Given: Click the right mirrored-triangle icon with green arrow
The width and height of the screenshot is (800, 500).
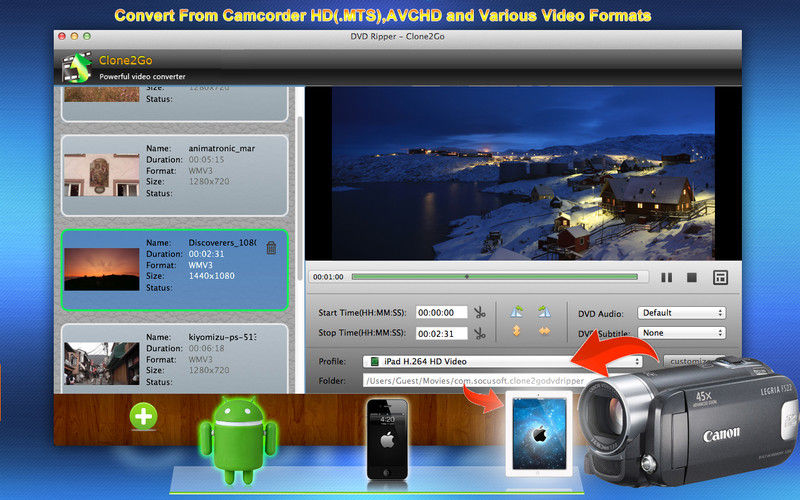Looking at the screenshot, I should [544, 311].
